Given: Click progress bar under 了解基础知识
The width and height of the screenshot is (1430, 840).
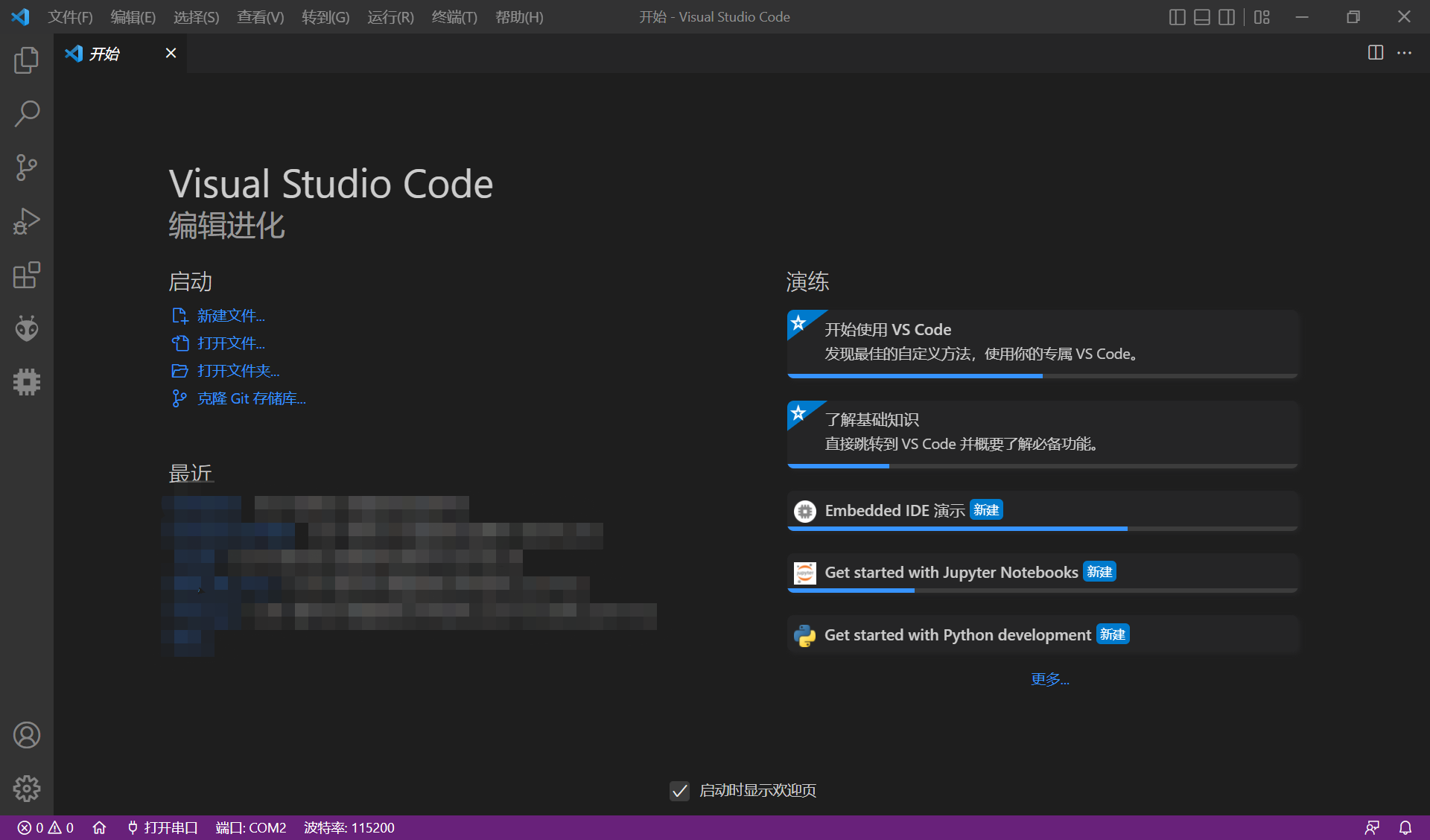Looking at the screenshot, I should pyautogui.click(x=1043, y=466).
